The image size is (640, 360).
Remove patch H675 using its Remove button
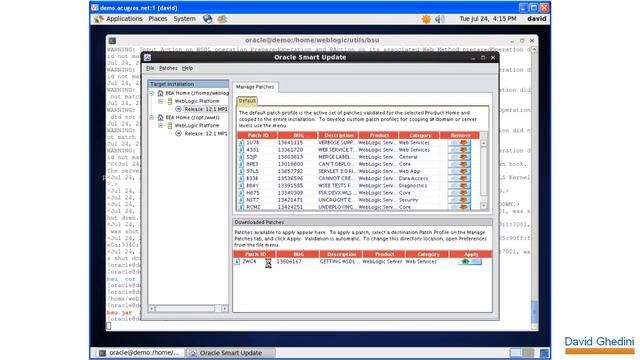(x=459, y=193)
